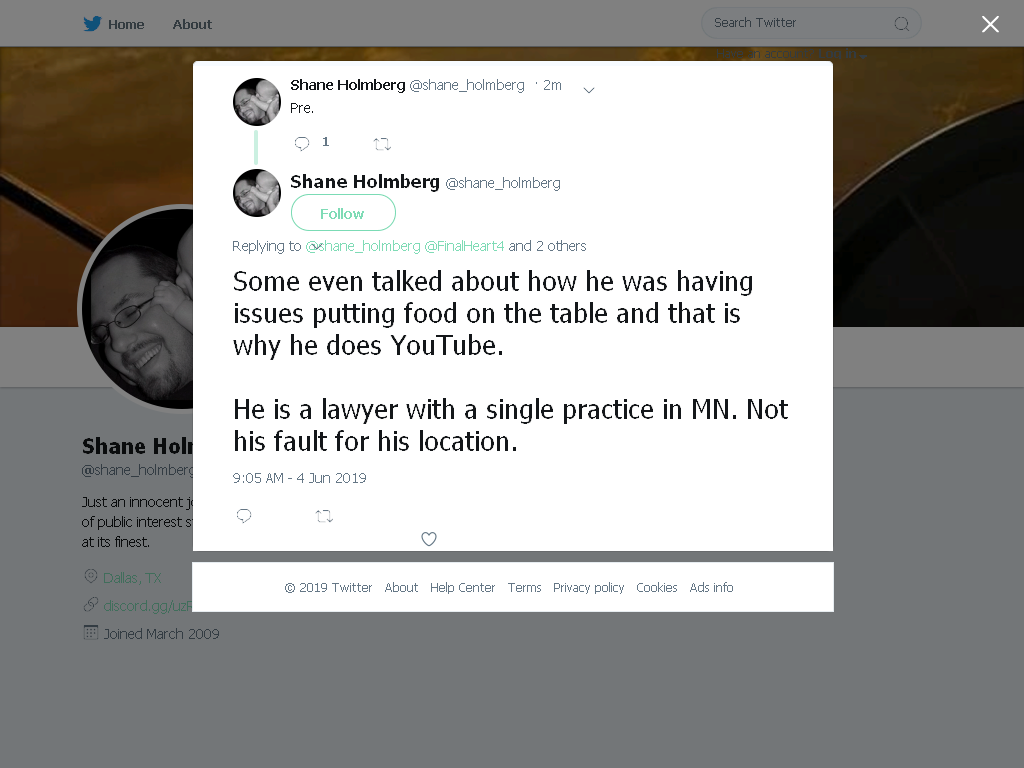
Task: Go to the Home tab
Action: coord(126,24)
